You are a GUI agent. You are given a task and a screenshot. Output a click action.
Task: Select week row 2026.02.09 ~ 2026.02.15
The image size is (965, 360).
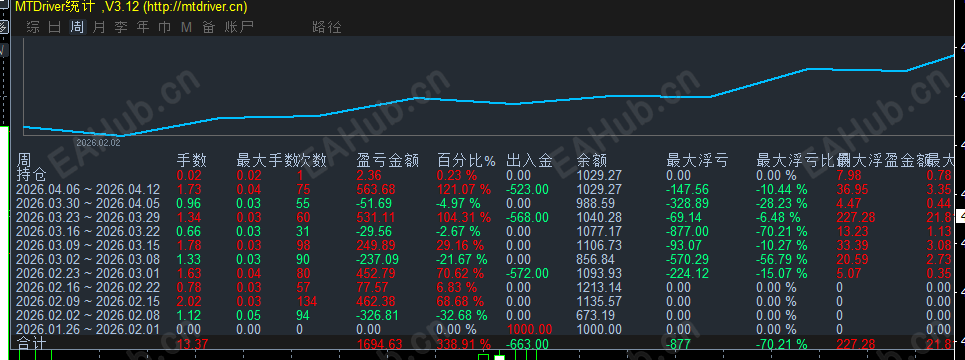[88, 302]
